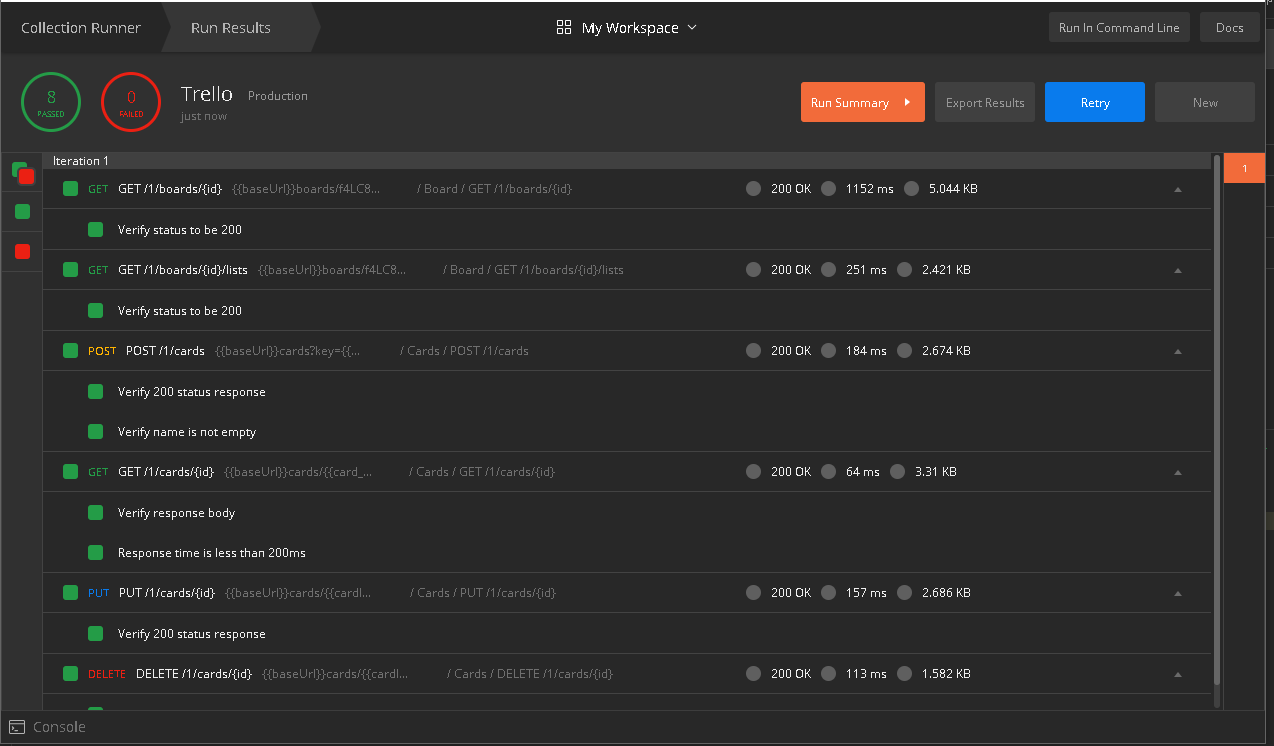Click green status square of PUT /1/cards/{id}
This screenshot has width=1274, height=746.
[70, 593]
